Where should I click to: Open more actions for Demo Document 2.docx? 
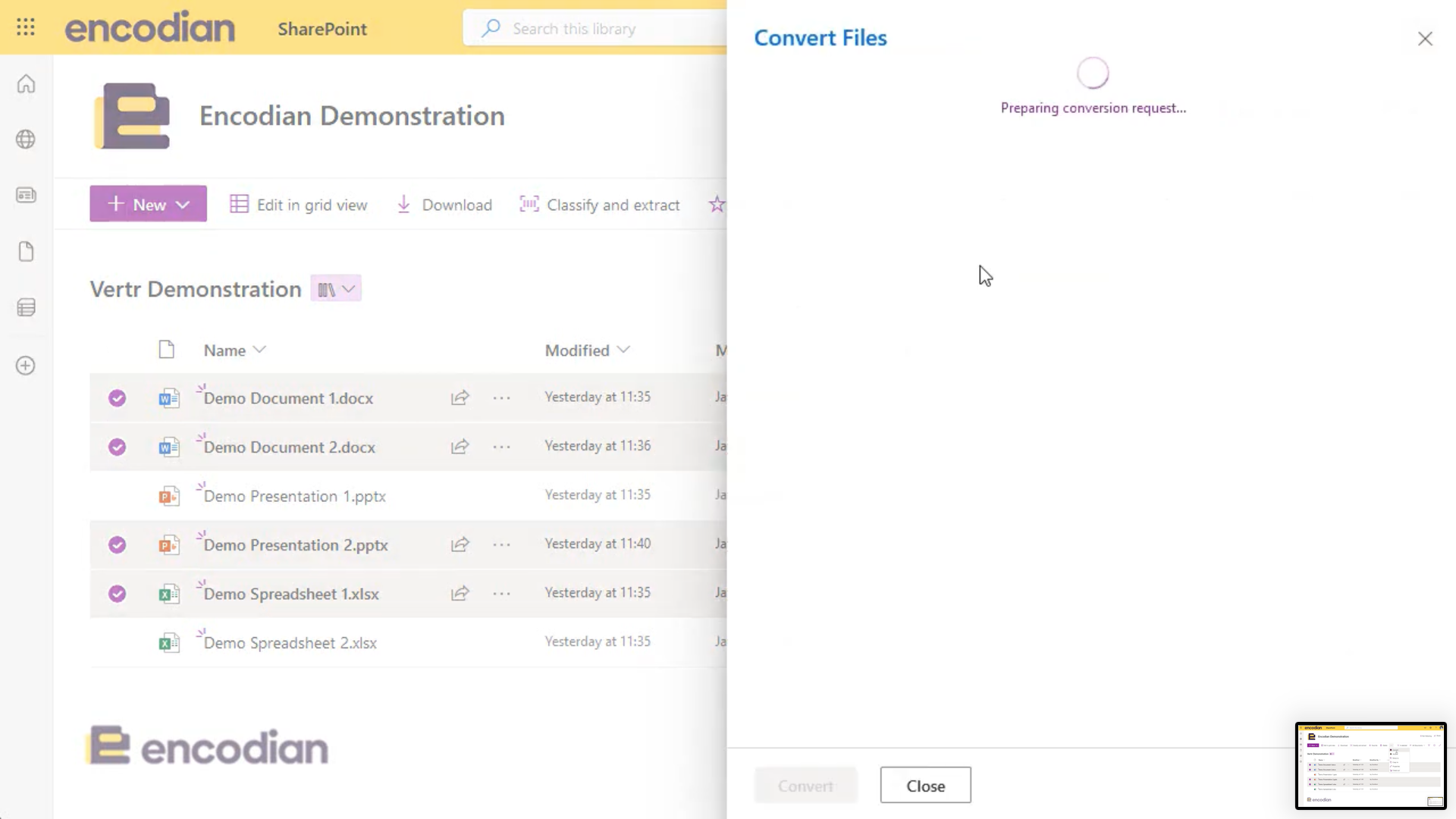click(x=502, y=447)
